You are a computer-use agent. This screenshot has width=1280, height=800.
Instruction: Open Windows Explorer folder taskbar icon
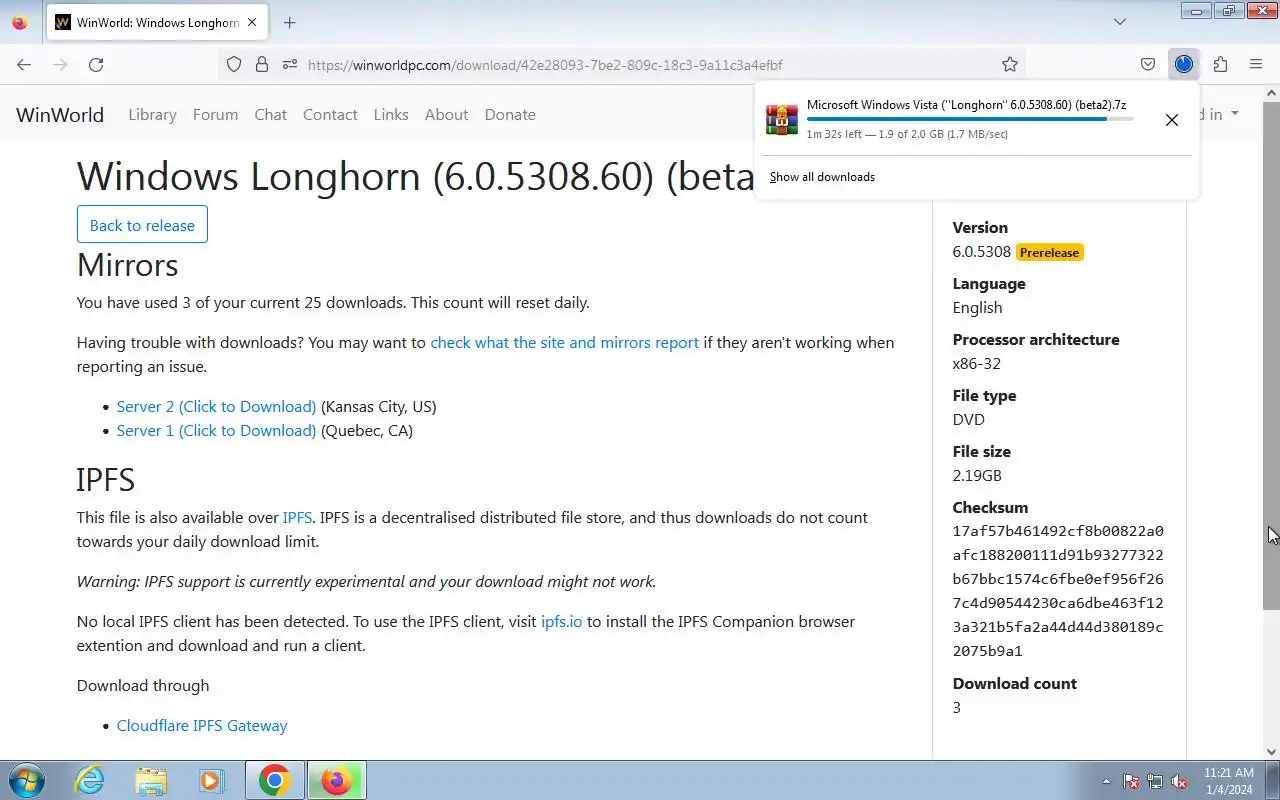[x=151, y=780]
